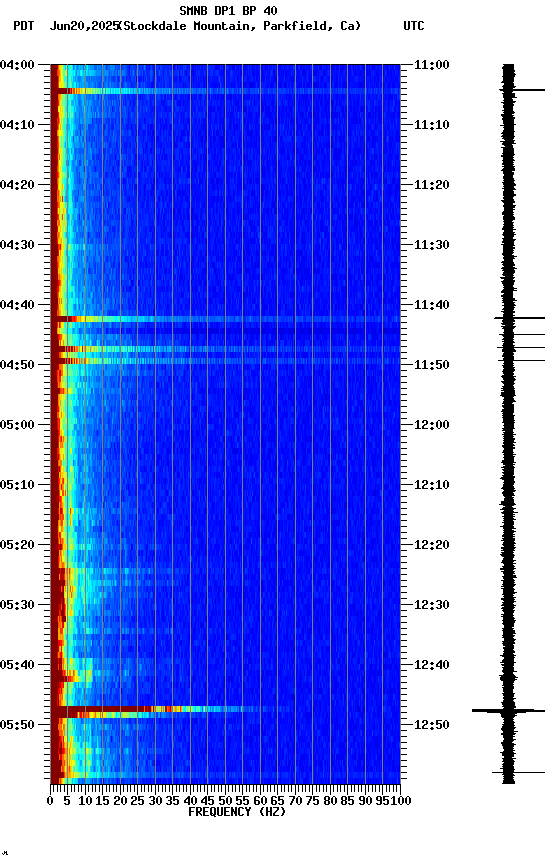Click the 'UTC' timezone label
The height and width of the screenshot is (864, 552).
click(414, 26)
